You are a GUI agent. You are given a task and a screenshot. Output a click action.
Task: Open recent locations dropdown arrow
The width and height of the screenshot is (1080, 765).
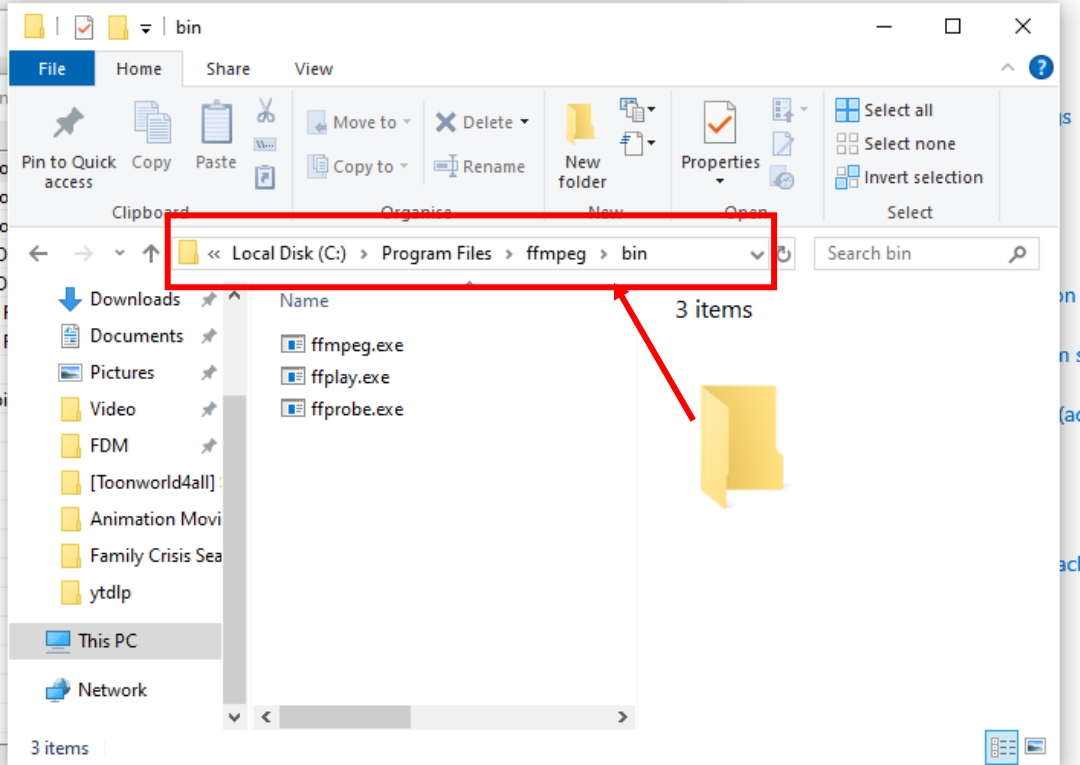pyautogui.click(x=120, y=254)
